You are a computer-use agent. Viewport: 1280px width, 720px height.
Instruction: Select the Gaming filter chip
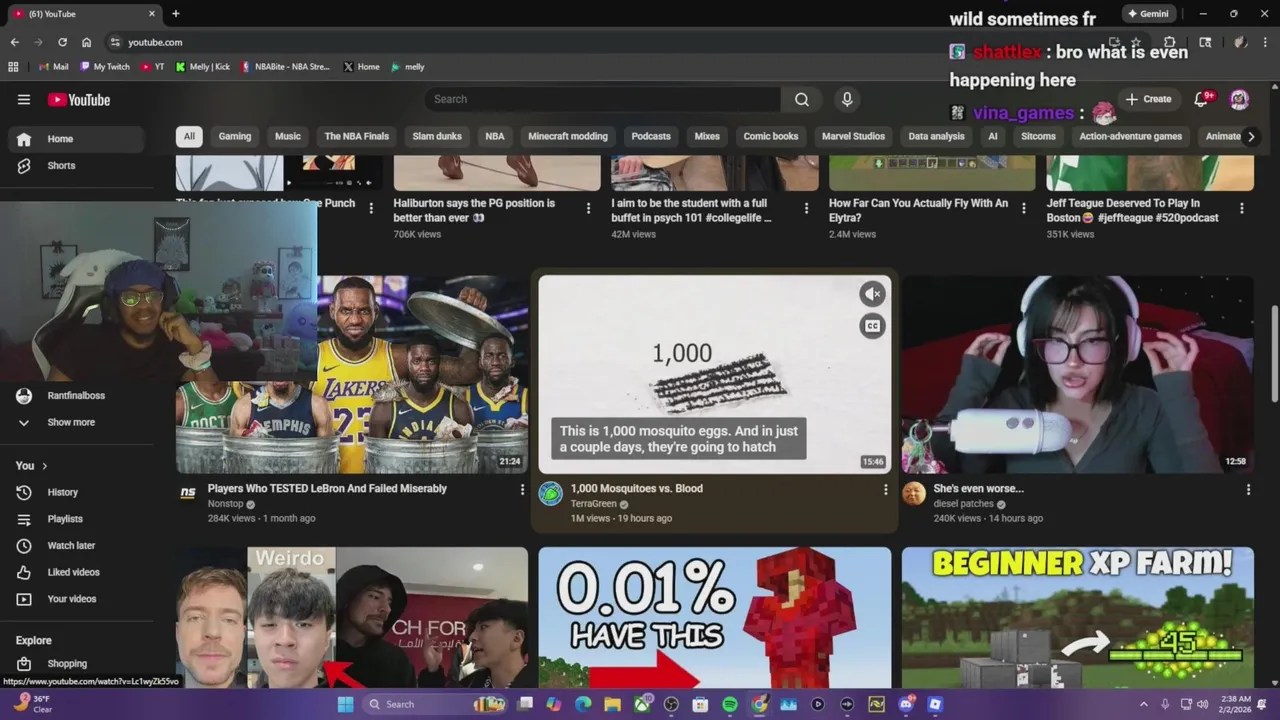tap(235, 136)
